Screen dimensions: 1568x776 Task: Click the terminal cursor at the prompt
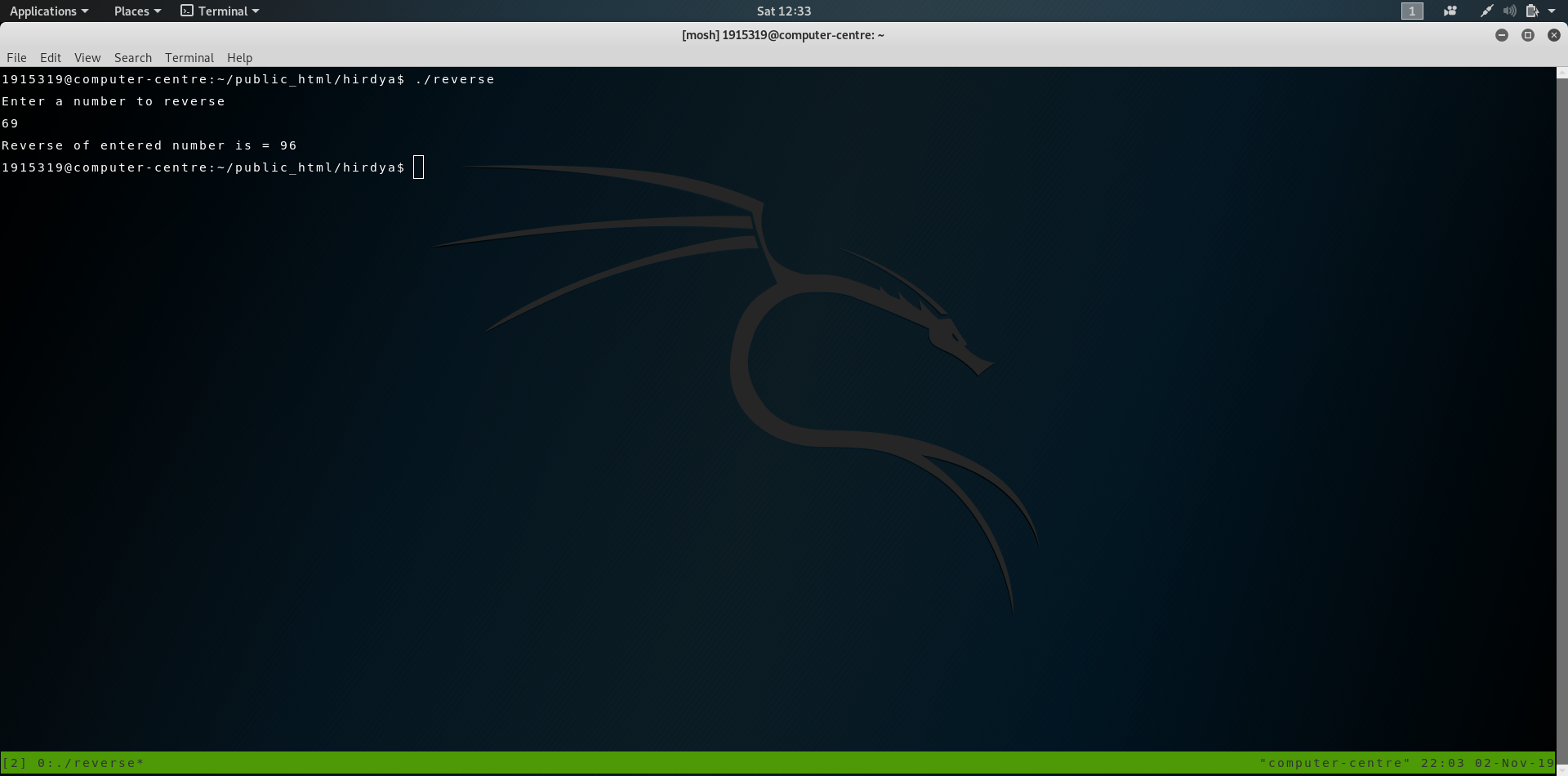pos(419,167)
